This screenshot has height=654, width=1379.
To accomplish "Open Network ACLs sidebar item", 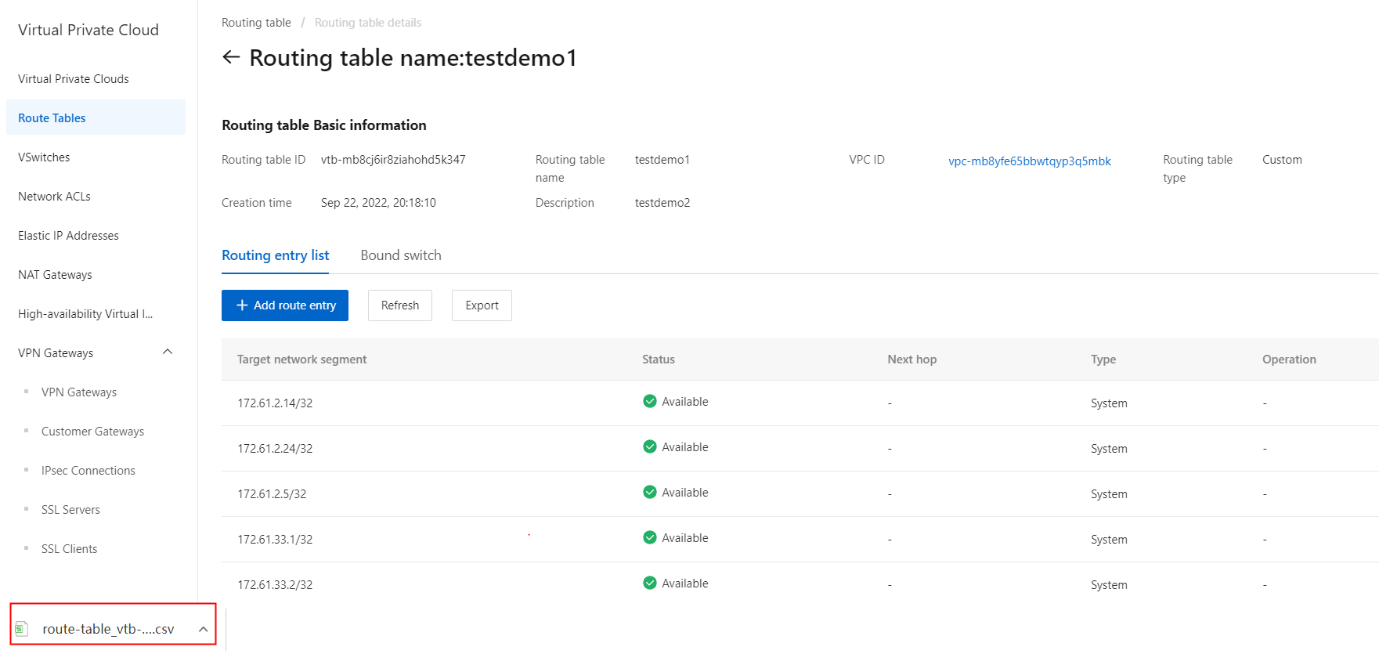I will click(x=54, y=196).
